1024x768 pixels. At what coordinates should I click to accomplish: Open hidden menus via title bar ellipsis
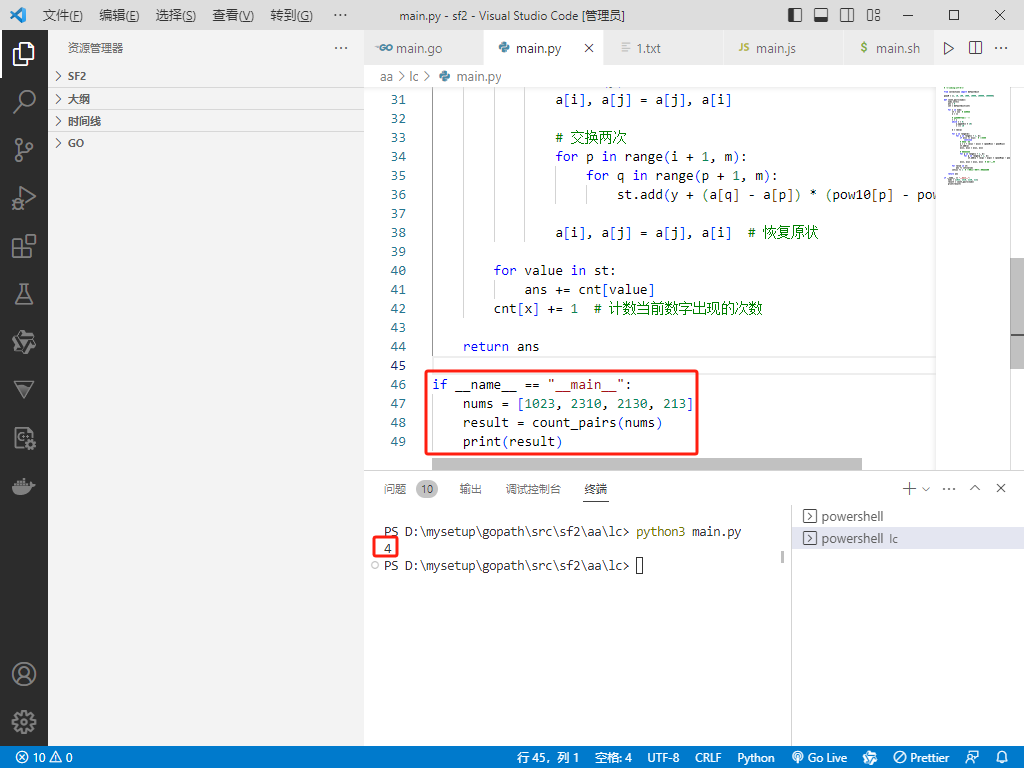[340, 15]
